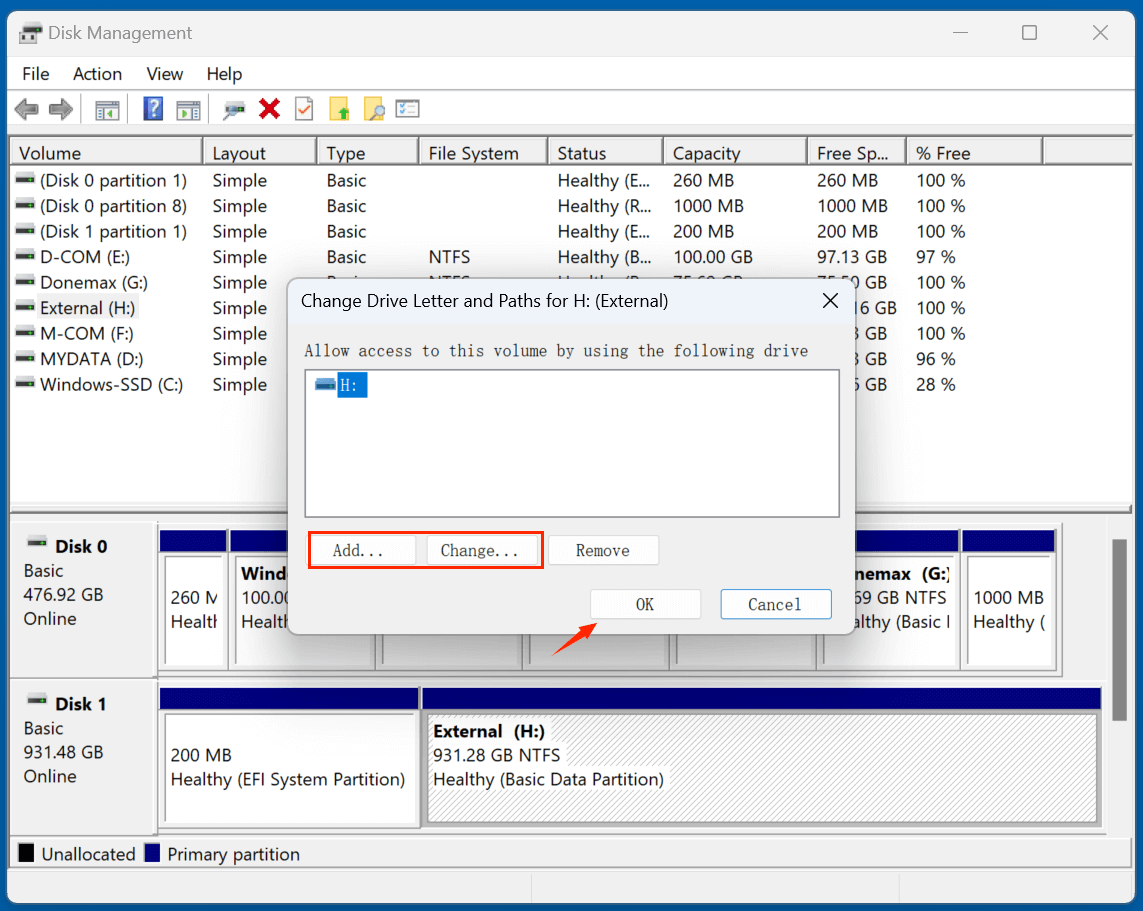Confirm drive letter changes with OK
The height and width of the screenshot is (911, 1143).
(645, 603)
